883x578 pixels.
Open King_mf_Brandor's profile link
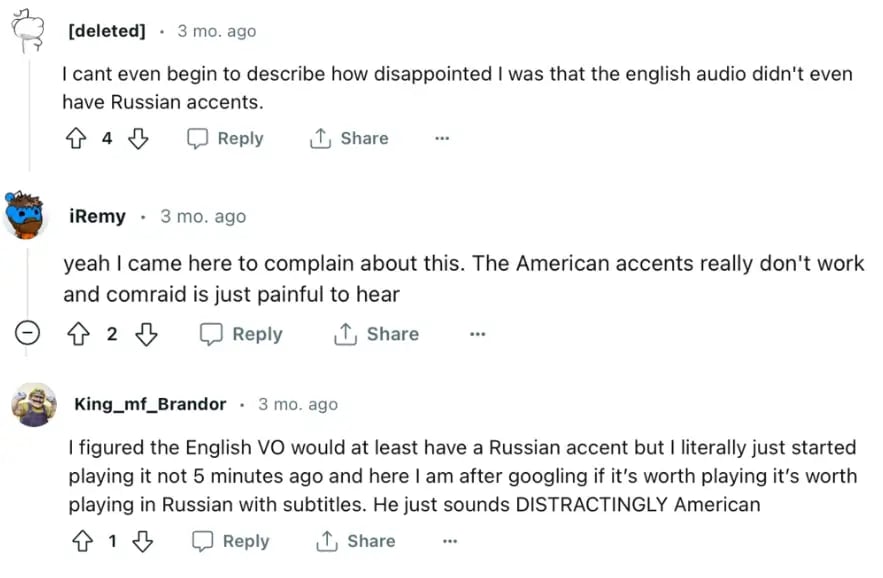(150, 404)
